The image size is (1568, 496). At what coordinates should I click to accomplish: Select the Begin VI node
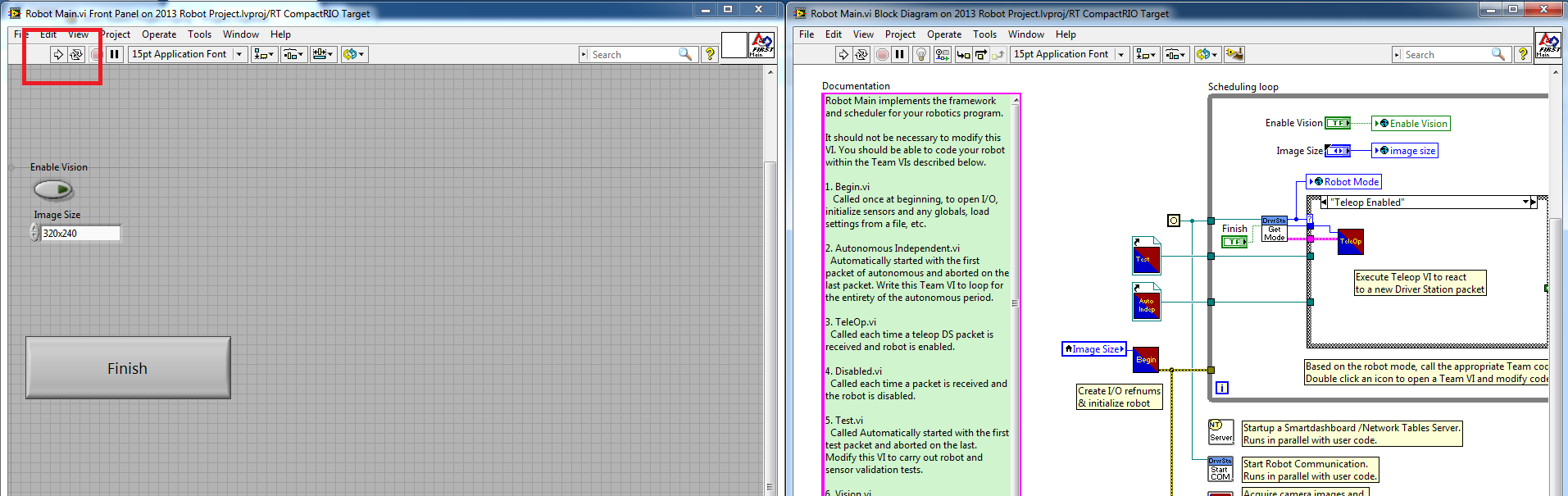point(1146,359)
